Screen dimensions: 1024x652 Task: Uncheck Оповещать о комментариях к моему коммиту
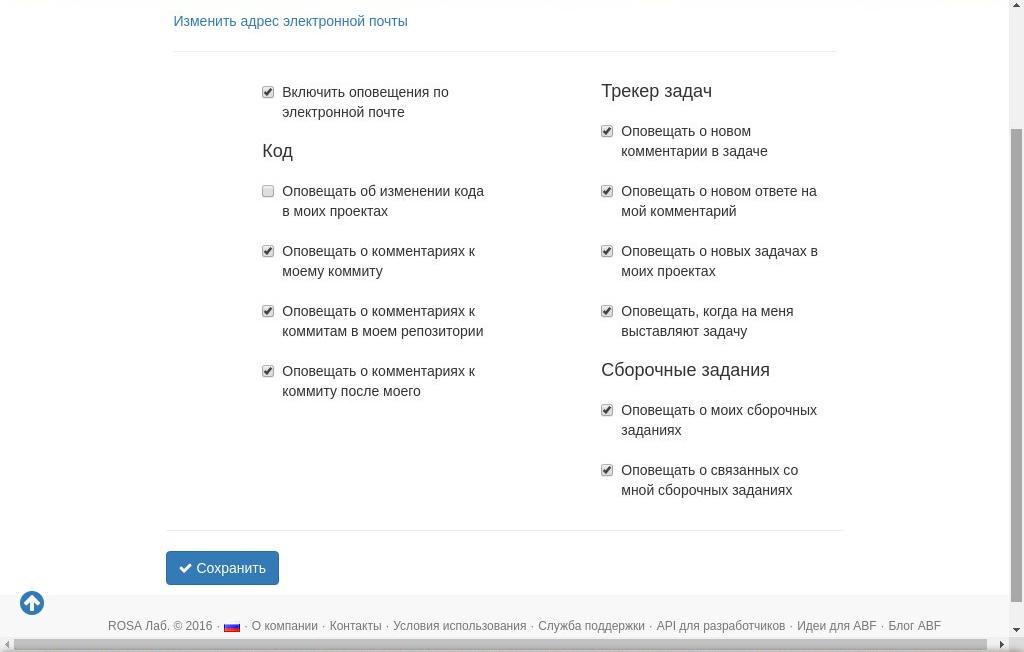[x=268, y=251]
